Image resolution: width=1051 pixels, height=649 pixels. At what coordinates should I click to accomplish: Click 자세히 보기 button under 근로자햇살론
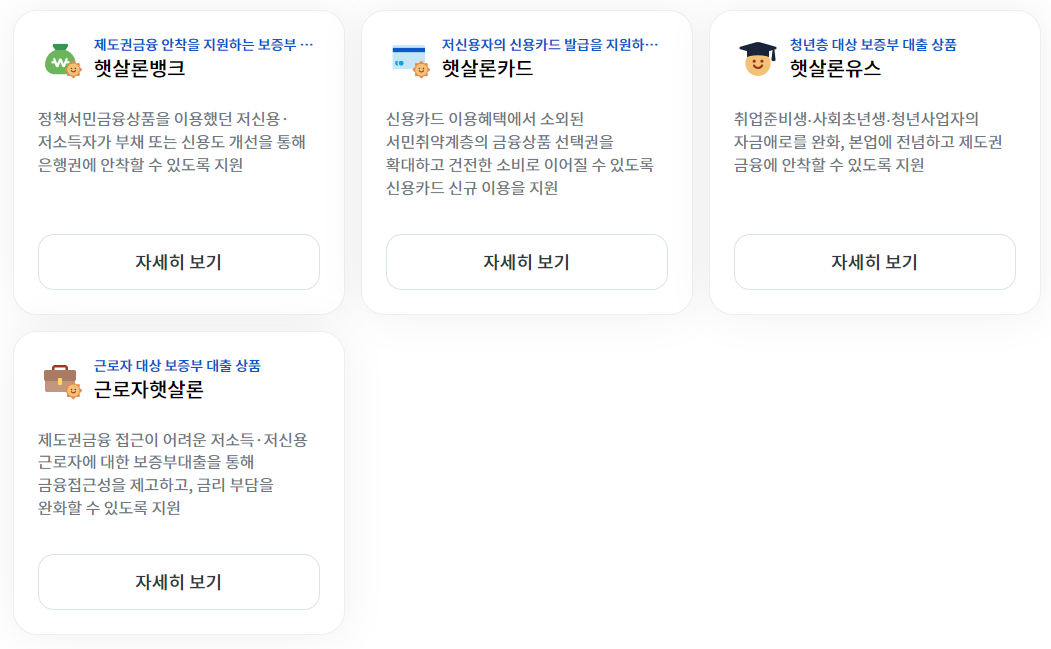[178, 581]
